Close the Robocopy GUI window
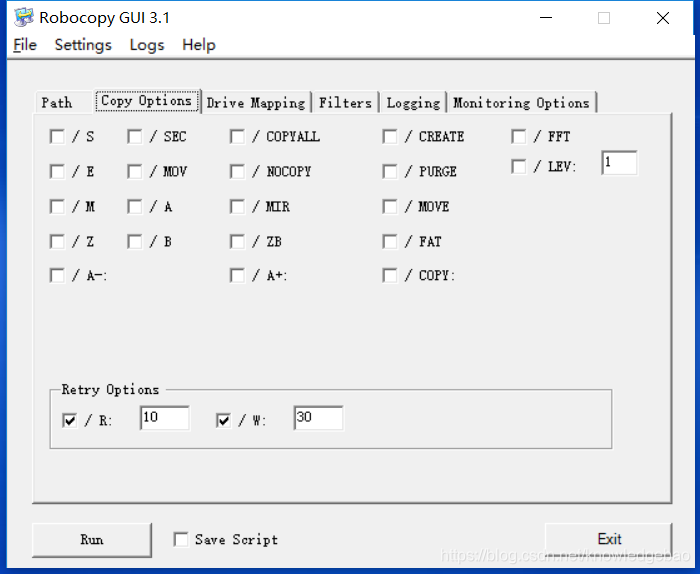The image size is (700, 574). (663, 18)
